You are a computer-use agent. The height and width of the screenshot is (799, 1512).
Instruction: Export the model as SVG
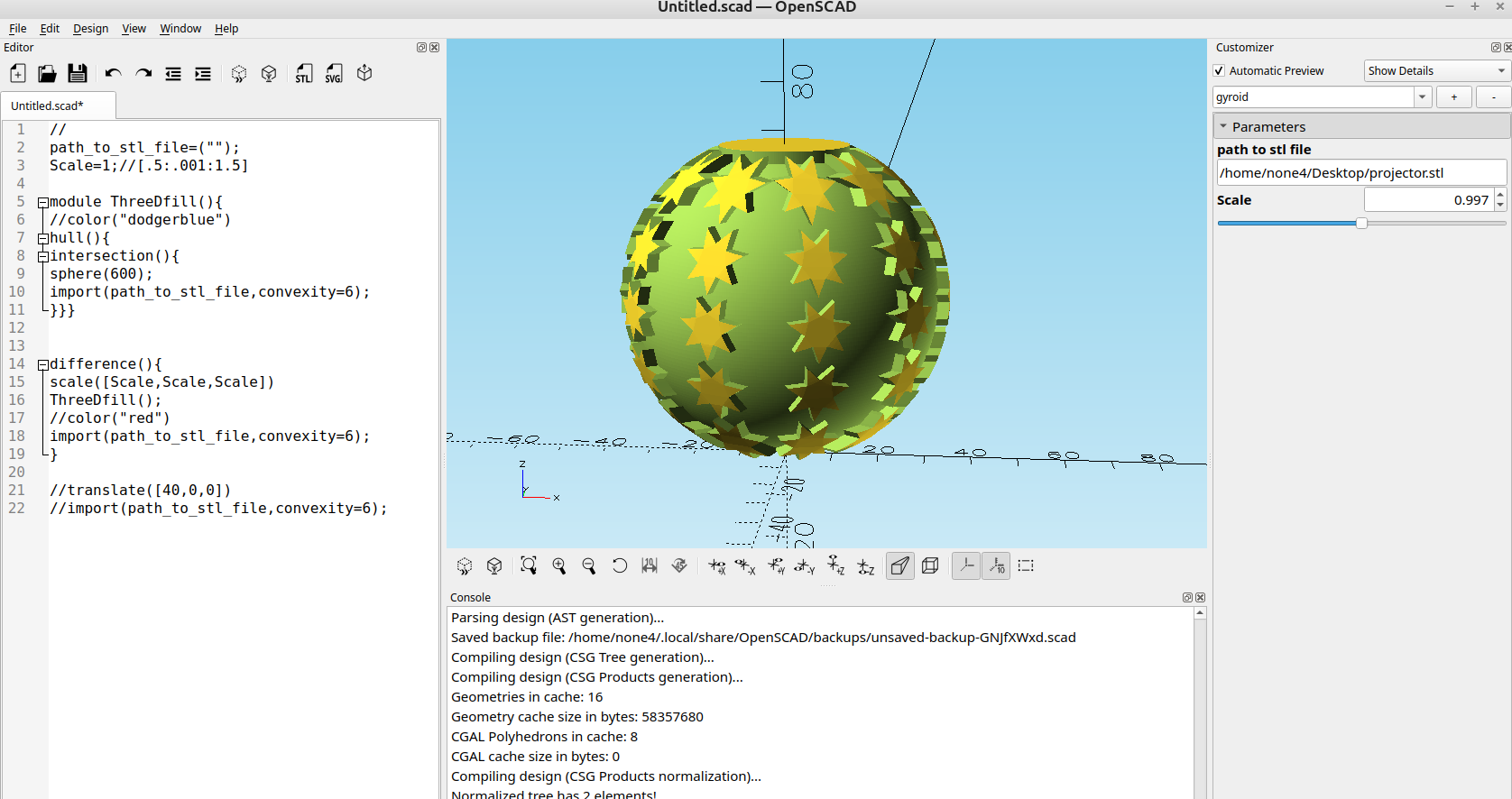pyautogui.click(x=334, y=74)
